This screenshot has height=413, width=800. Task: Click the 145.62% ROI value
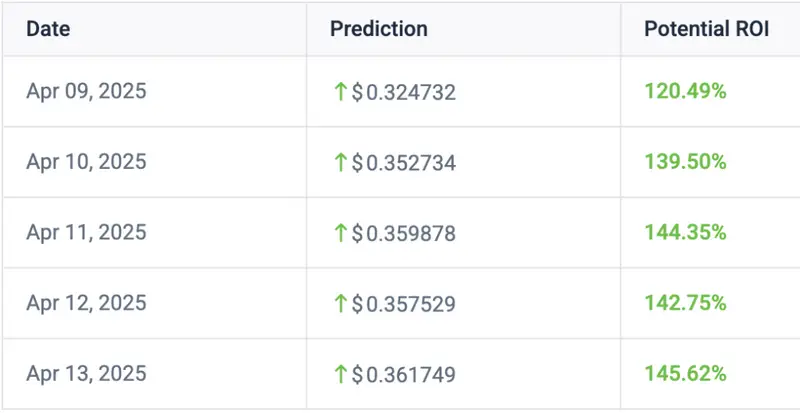pyautogui.click(x=685, y=374)
